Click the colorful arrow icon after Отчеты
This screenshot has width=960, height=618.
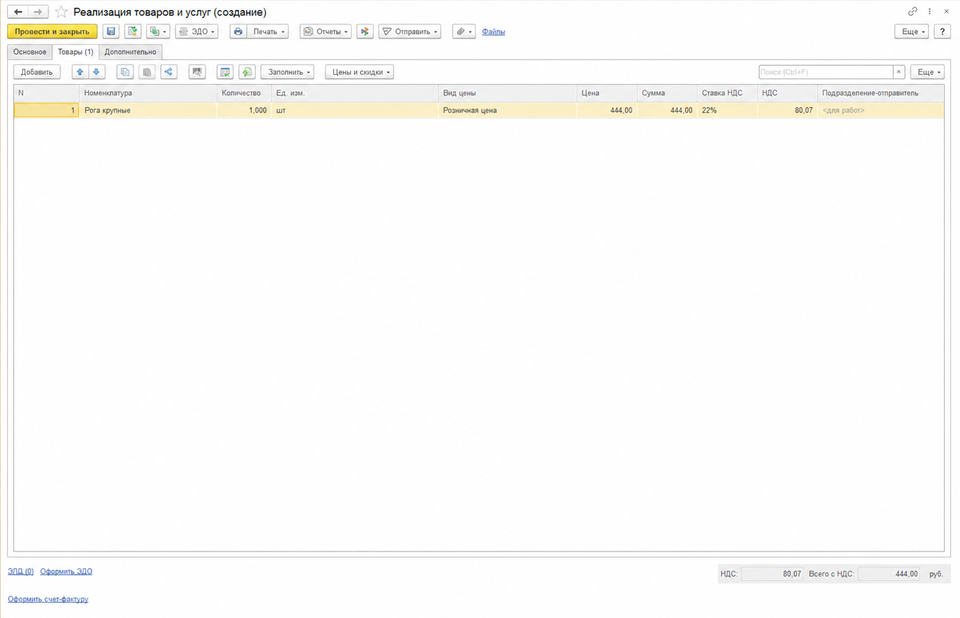[x=365, y=31]
